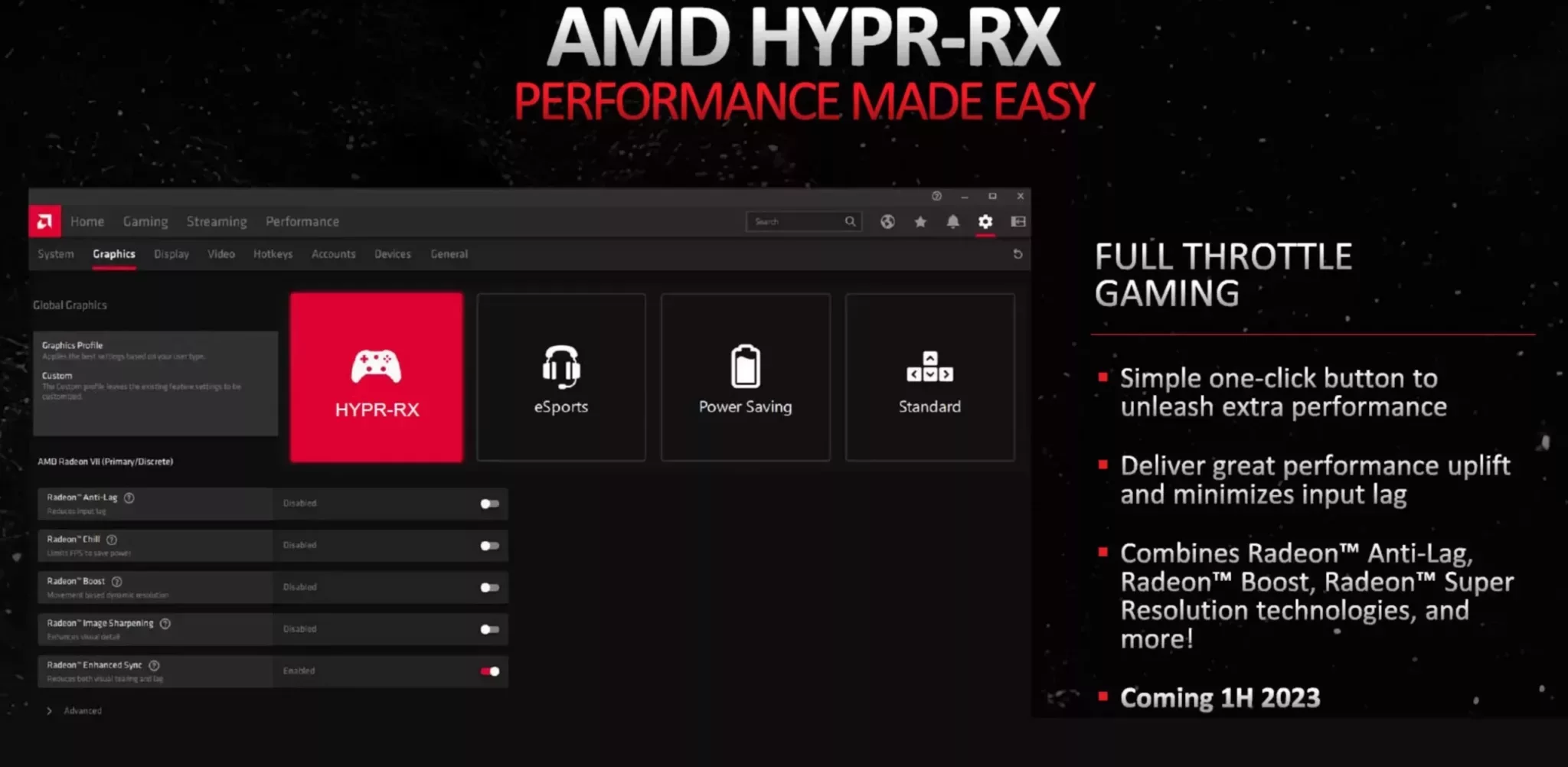Select the Standard profile tile

click(x=930, y=377)
